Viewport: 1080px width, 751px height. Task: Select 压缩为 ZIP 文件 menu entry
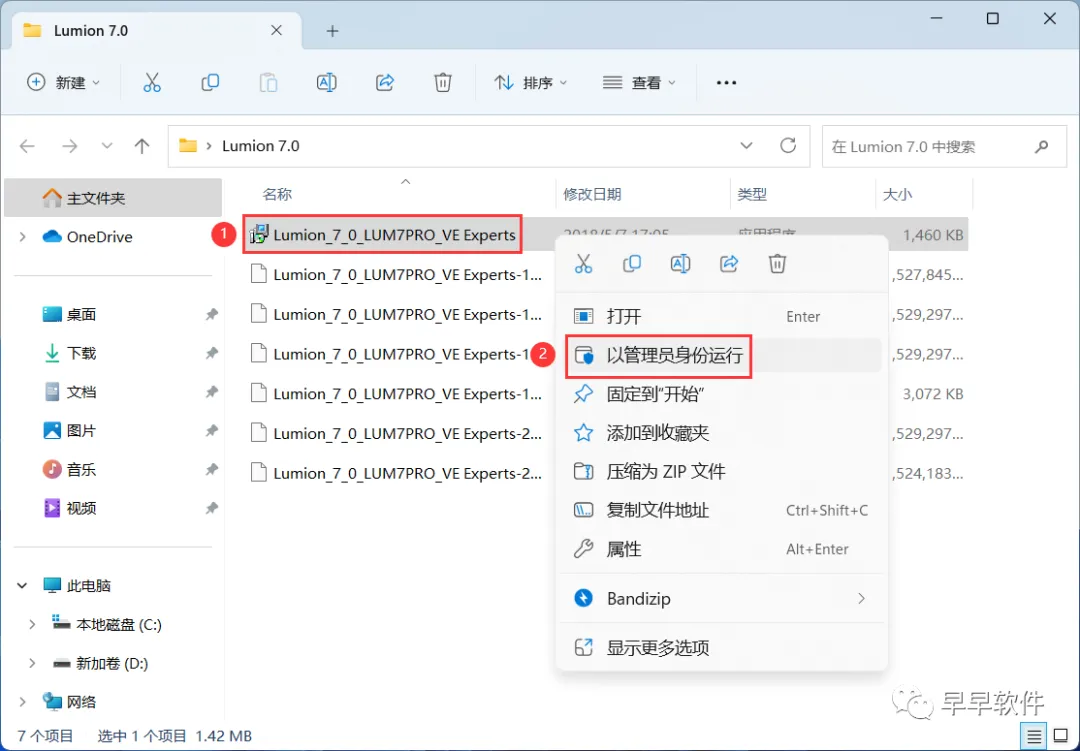(x=721, y=472)
